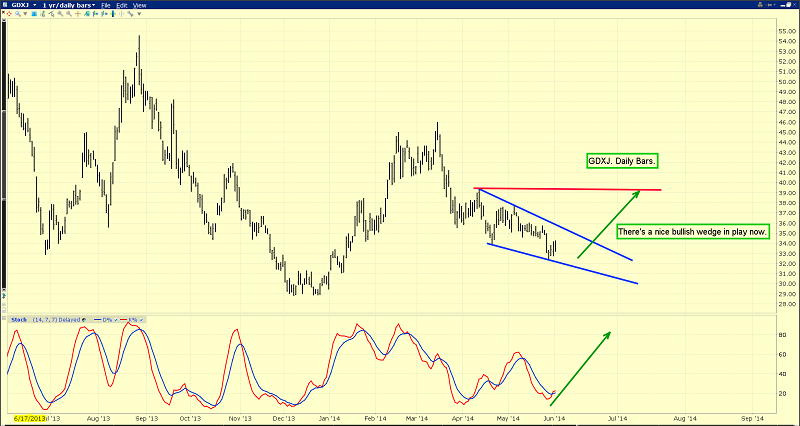
Task: Click the green bar-style toolbar icon
Action: click(x=43, y=14)
